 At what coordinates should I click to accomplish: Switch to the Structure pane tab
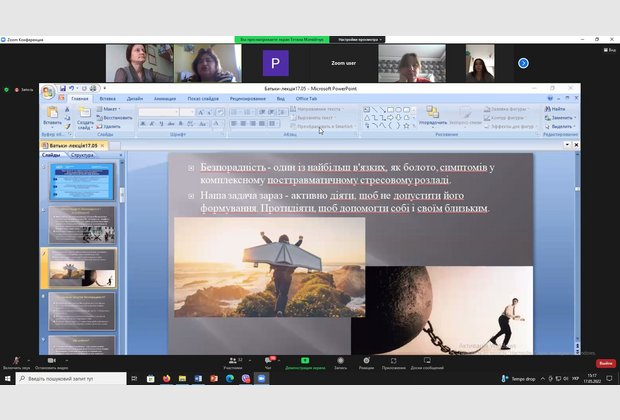[83, 155]
